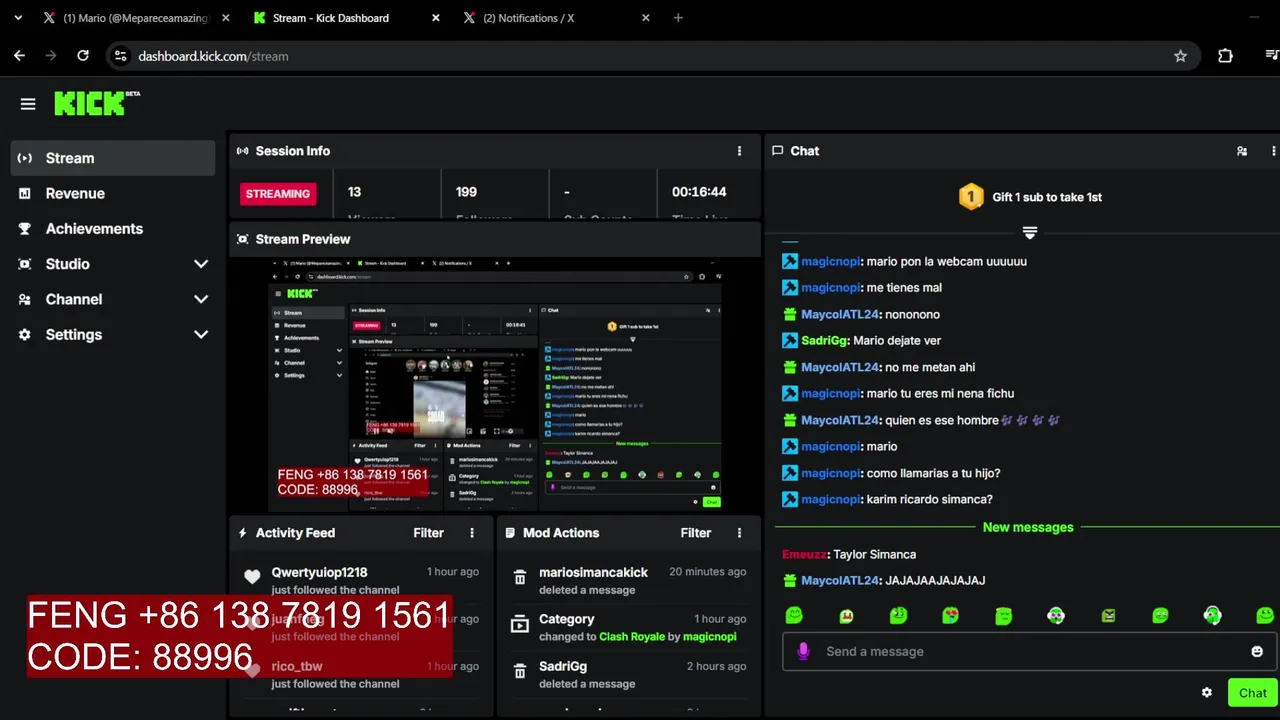Click mariosimancakick mod action entry
The height and width of the screenshot is (720, 1280).
tap(629, 580)
